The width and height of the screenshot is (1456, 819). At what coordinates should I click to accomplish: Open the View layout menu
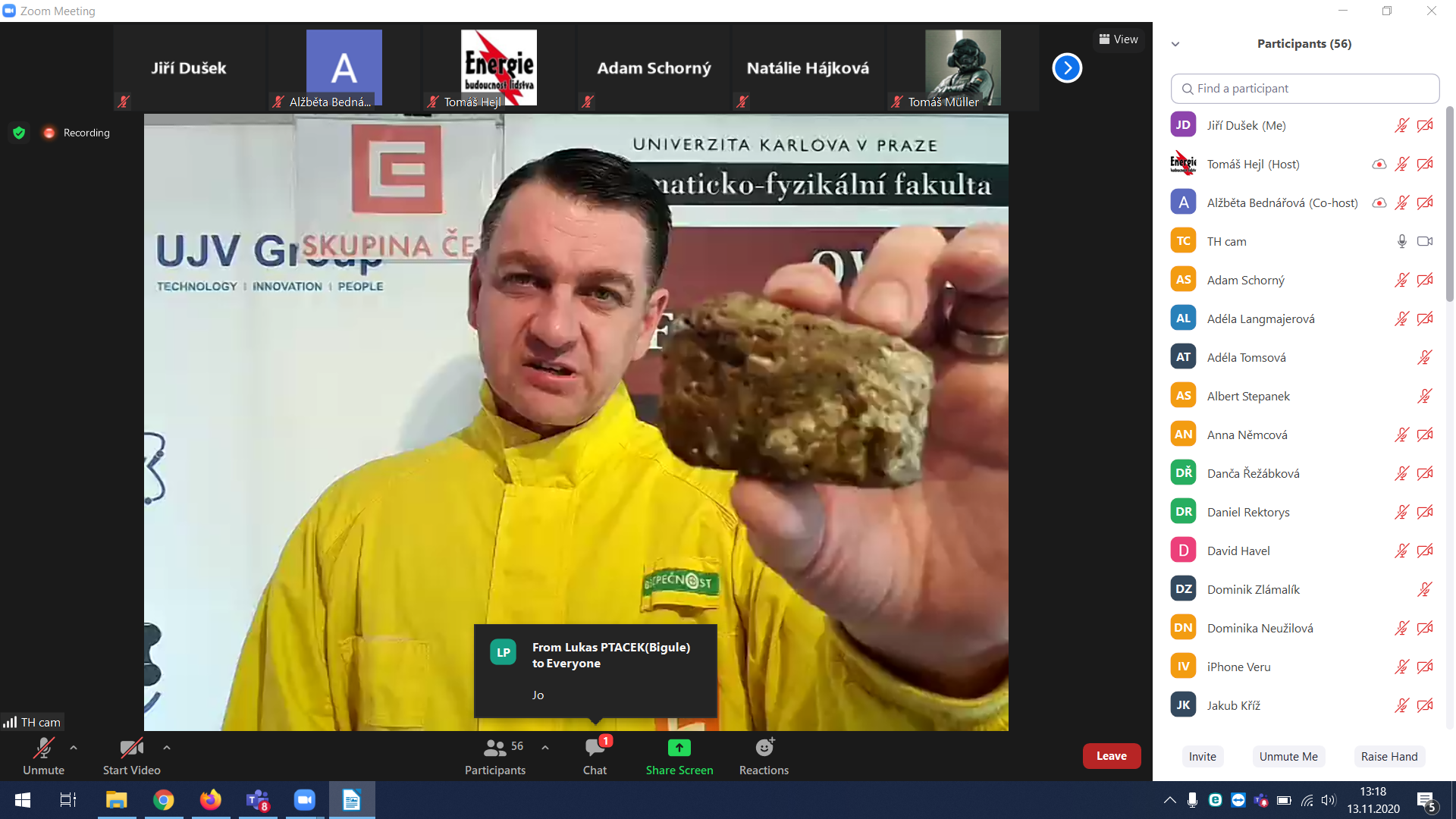tap(1119, 39)
